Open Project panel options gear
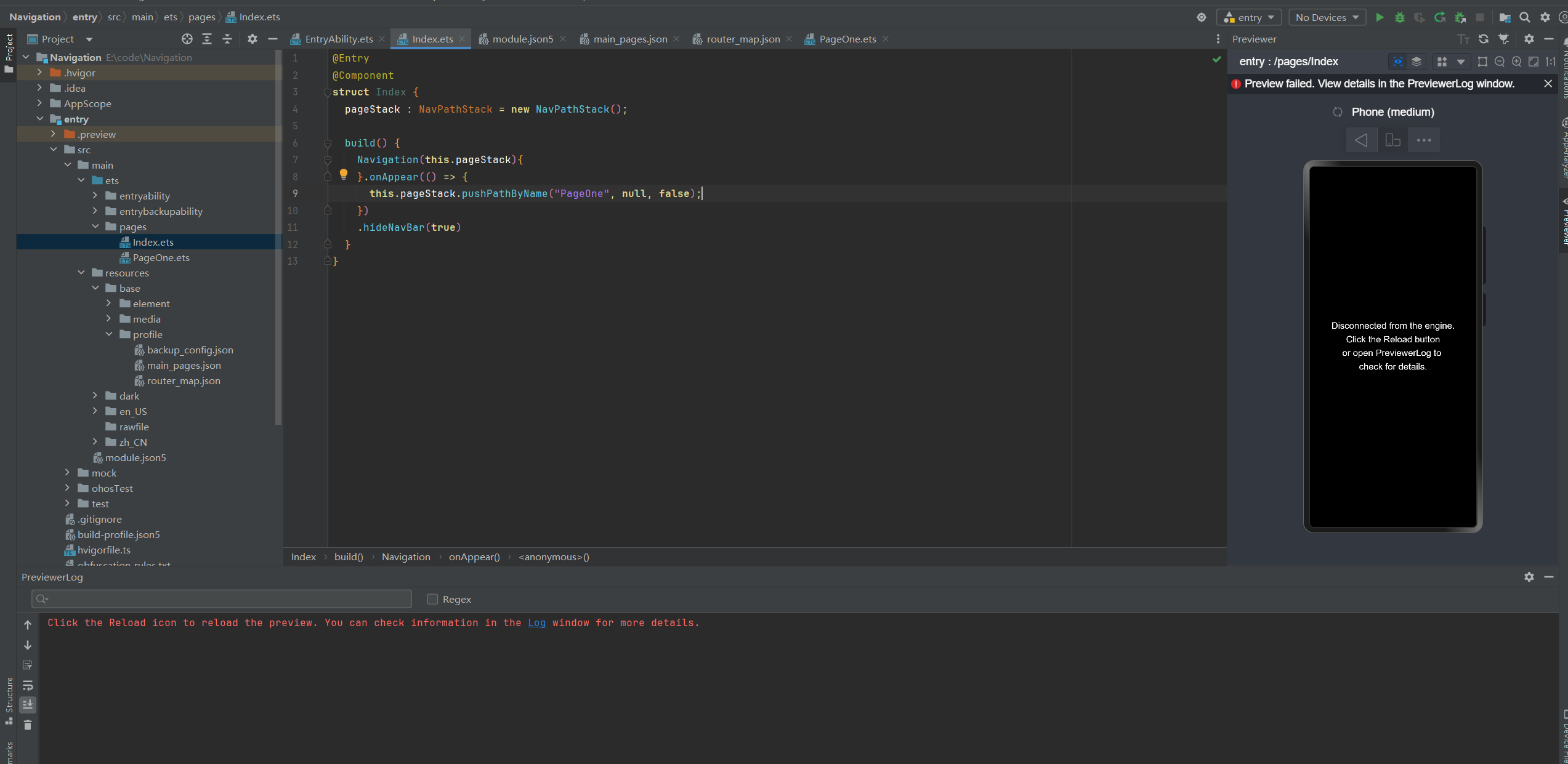 [x=253, y=39]
